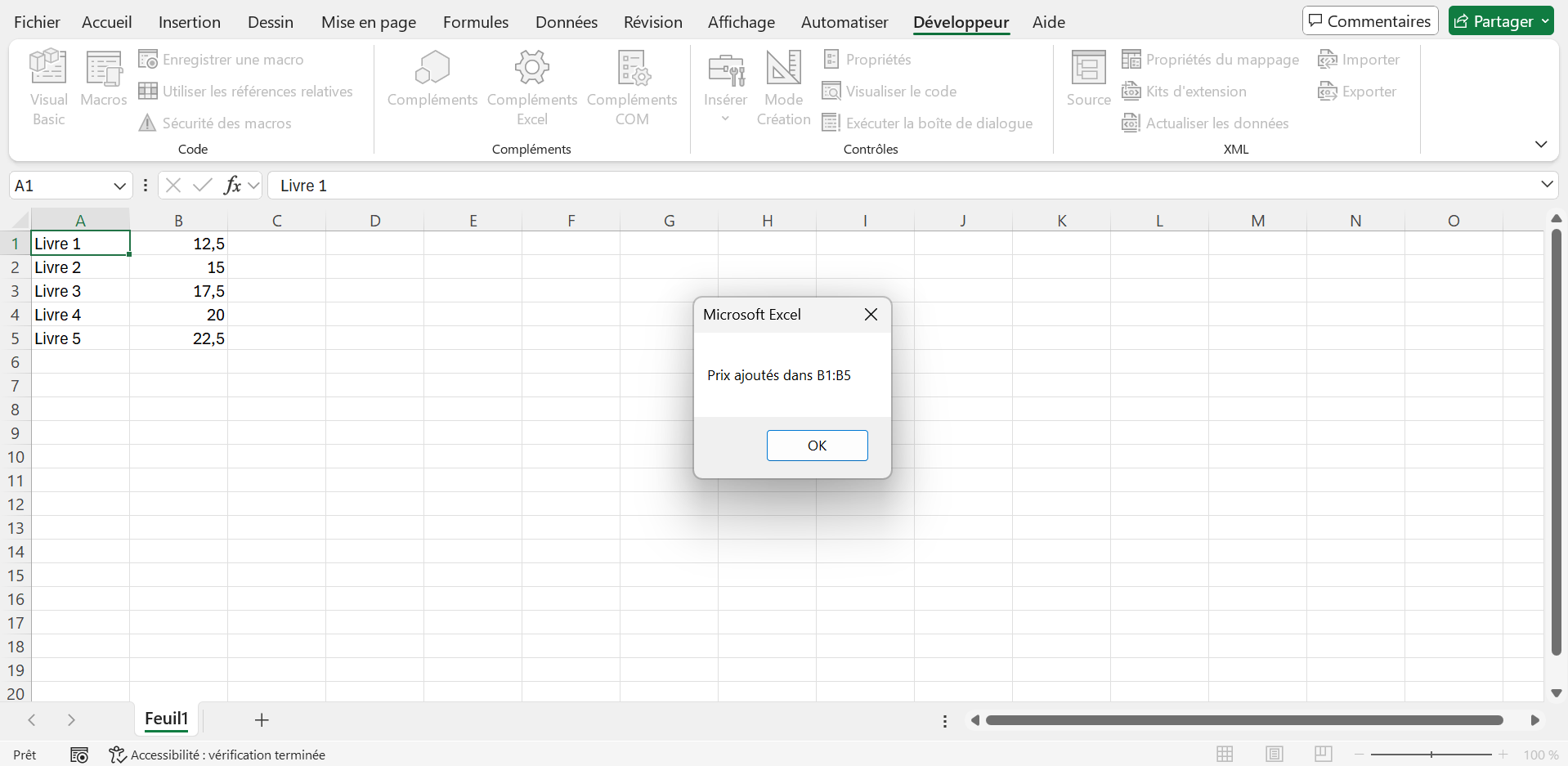Open Propriétés du mappage
This screenshot has width=1568, height=766.
pos(1210,60)
